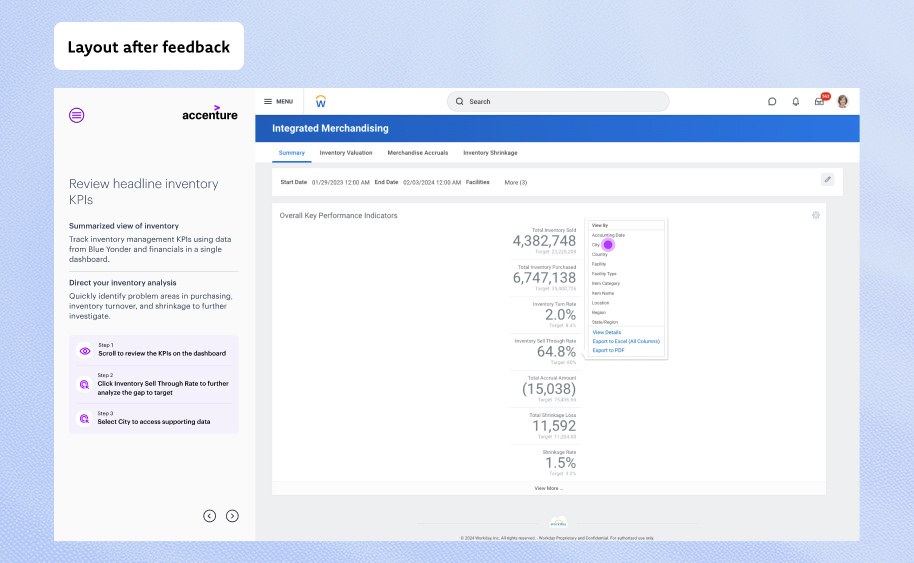Image resolution: width=914 pixels, height=563 pixels.
Task: Select Step 3 Select City instruction
Action: tap(153, 418)
